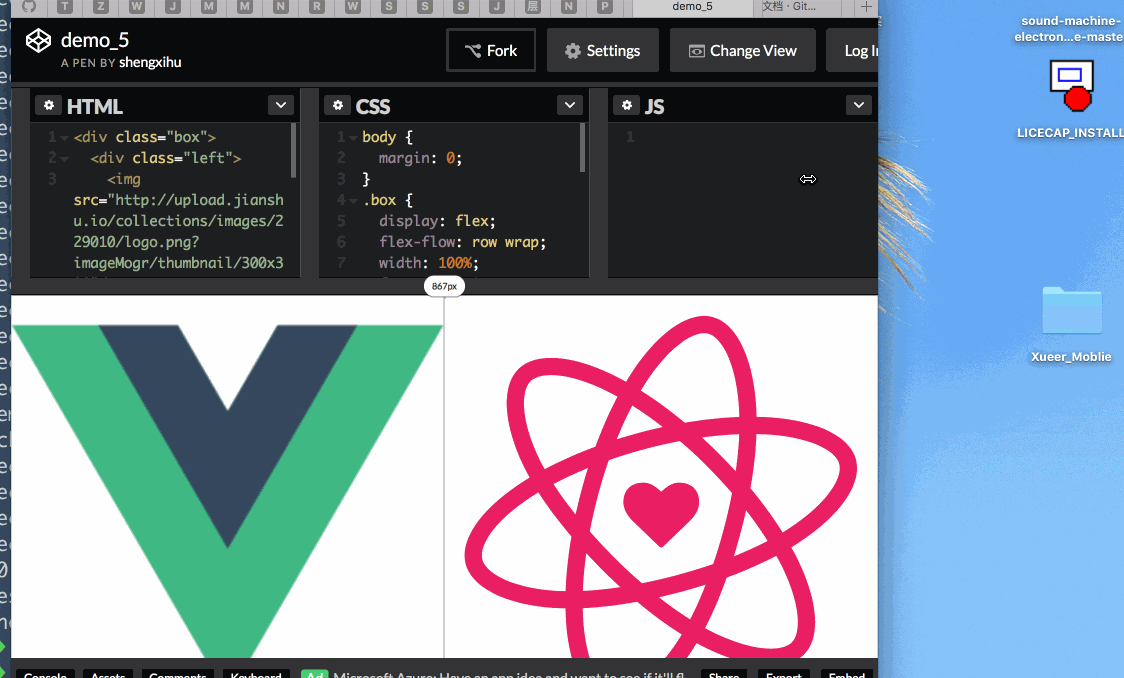Open pen Settings
The width and height of the screenshot is (1124, 678).
(603, 50)
